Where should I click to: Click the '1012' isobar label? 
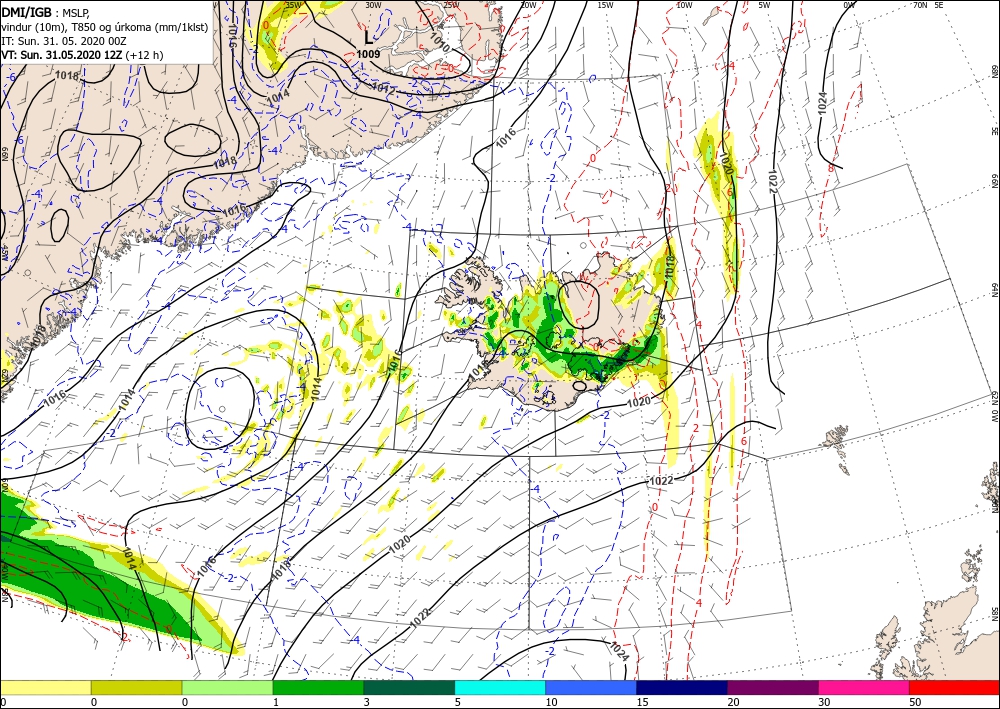pyautogui.click(x=383, y=87)
